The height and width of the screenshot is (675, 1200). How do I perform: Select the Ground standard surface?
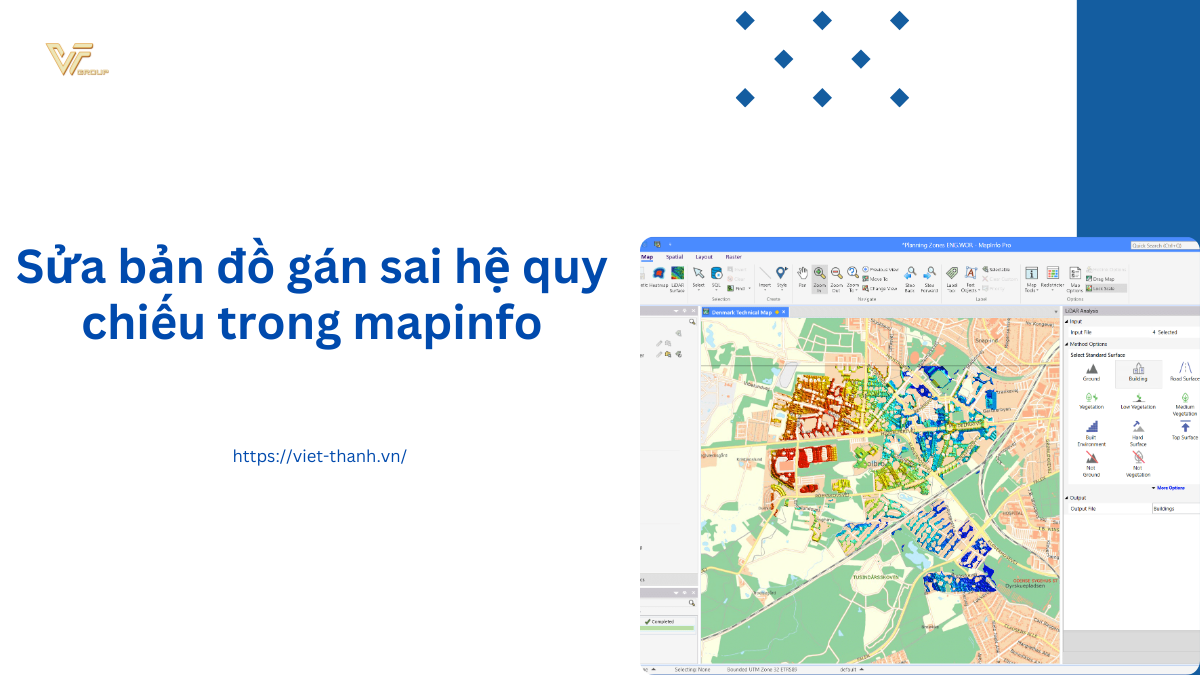point(1091,372)
